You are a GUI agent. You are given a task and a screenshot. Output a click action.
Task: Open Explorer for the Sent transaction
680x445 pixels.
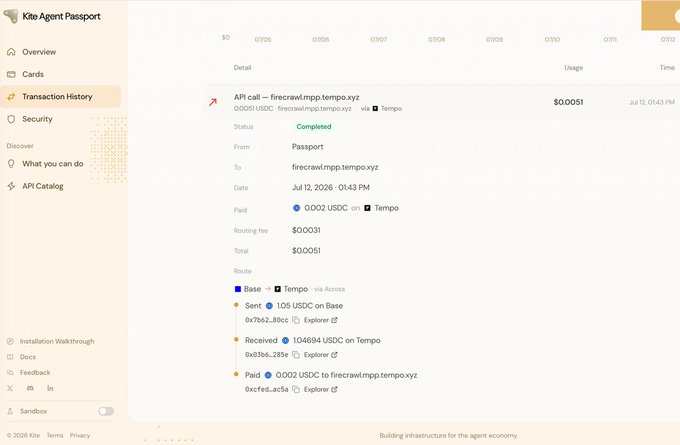tap(320, 320)
